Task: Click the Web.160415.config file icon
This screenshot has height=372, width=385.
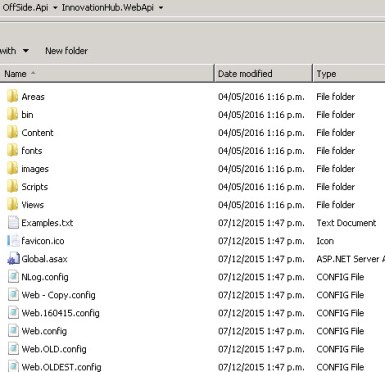Action: click(13, 313)
